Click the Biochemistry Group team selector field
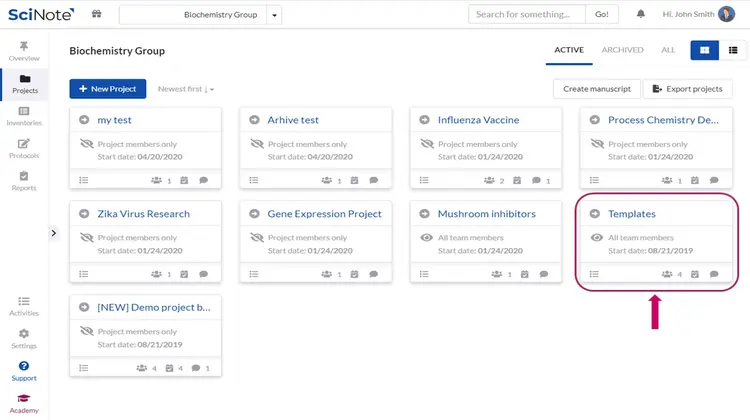The height and width of the screenshot is (420, 750). click(x=193, y=15)
